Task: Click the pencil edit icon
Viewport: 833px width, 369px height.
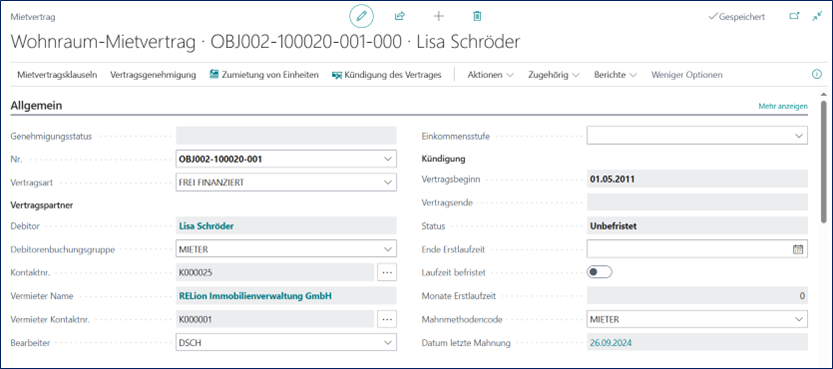Action: 361,16
